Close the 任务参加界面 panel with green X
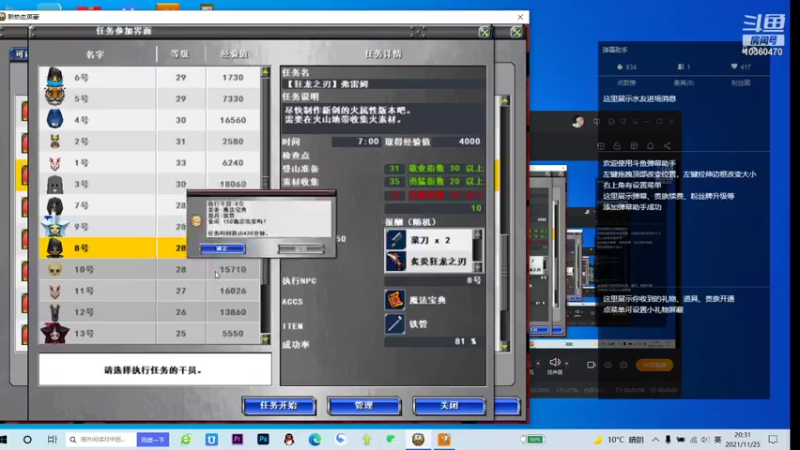Image resolution: width=800 pixels, height=450 pixels. (x=484, y=33)
